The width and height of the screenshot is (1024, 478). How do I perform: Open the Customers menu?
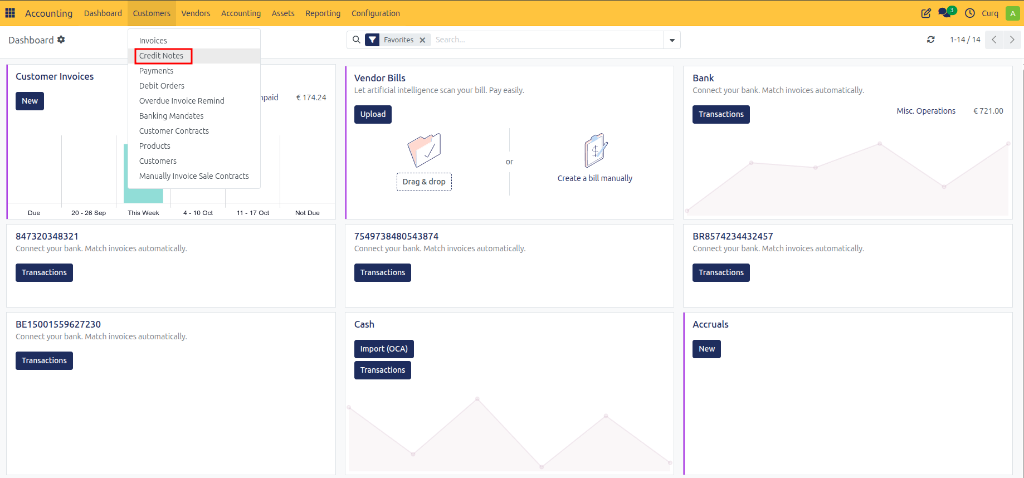152,13
